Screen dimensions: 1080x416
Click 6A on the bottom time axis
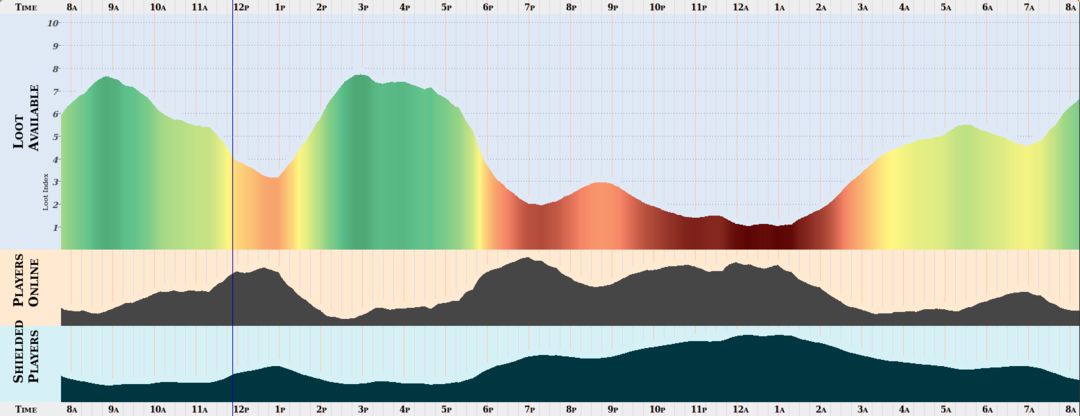(x=987, y=409)
